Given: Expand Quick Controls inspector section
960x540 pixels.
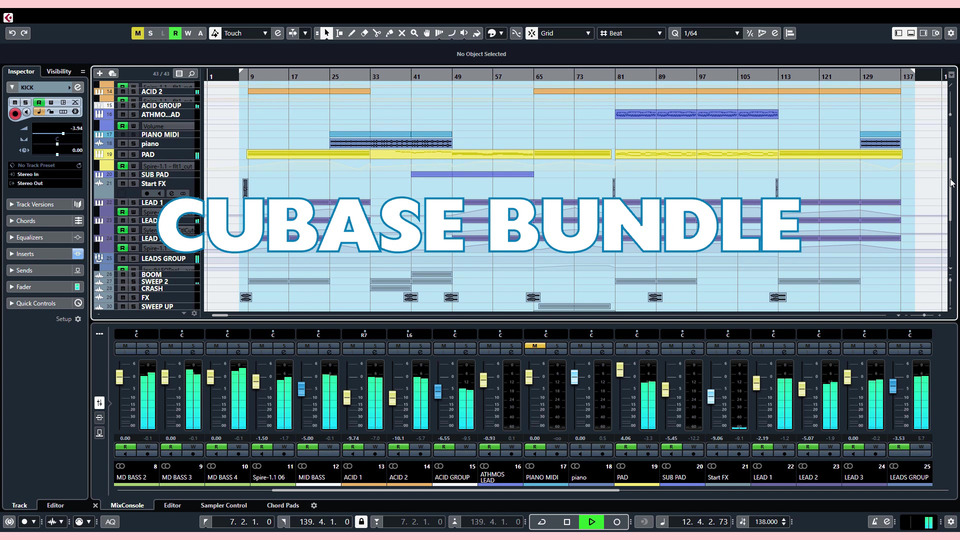Looking at the screenshot, I should (45, 303).
